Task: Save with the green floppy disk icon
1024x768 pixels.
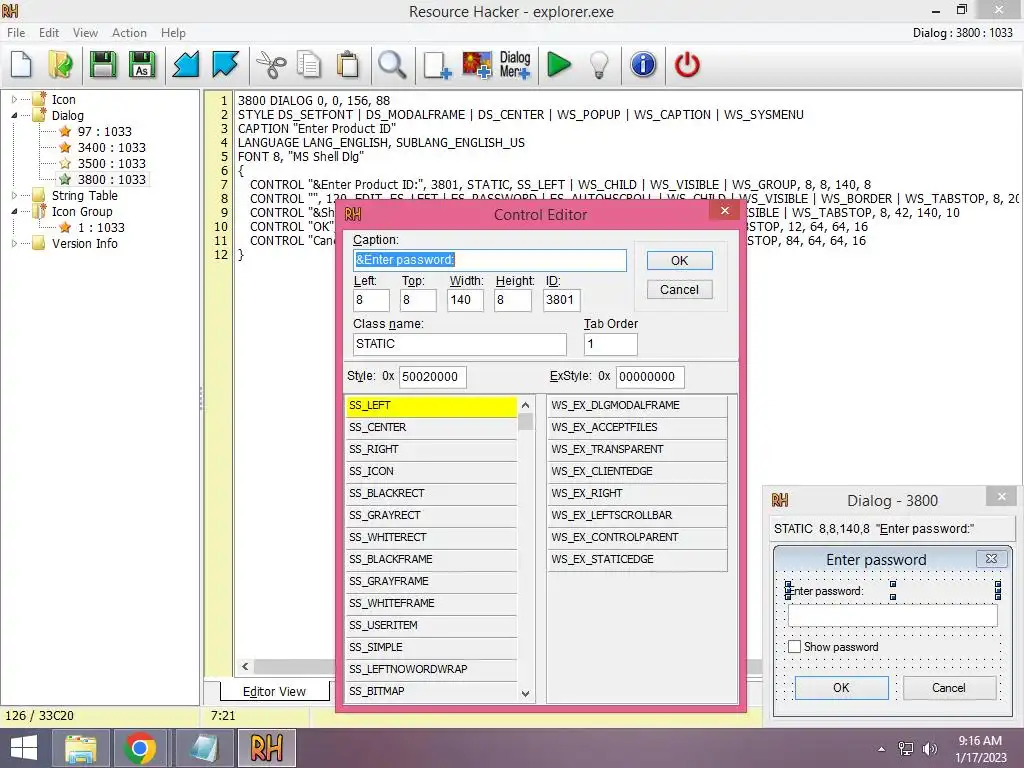Action: click(103, 65)
